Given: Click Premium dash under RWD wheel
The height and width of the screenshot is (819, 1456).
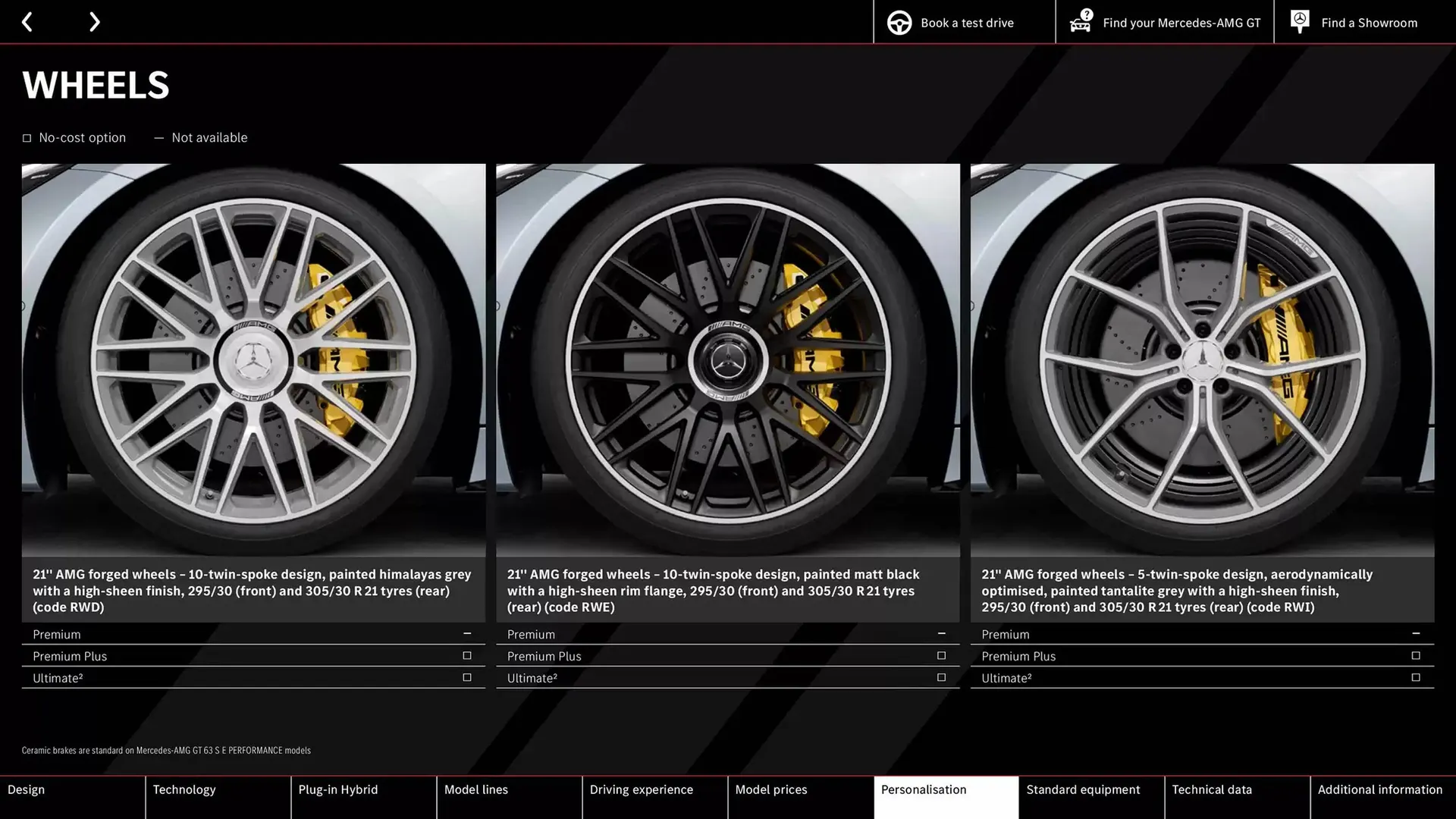Looking at the screenshot, I should tap(467, 633).
